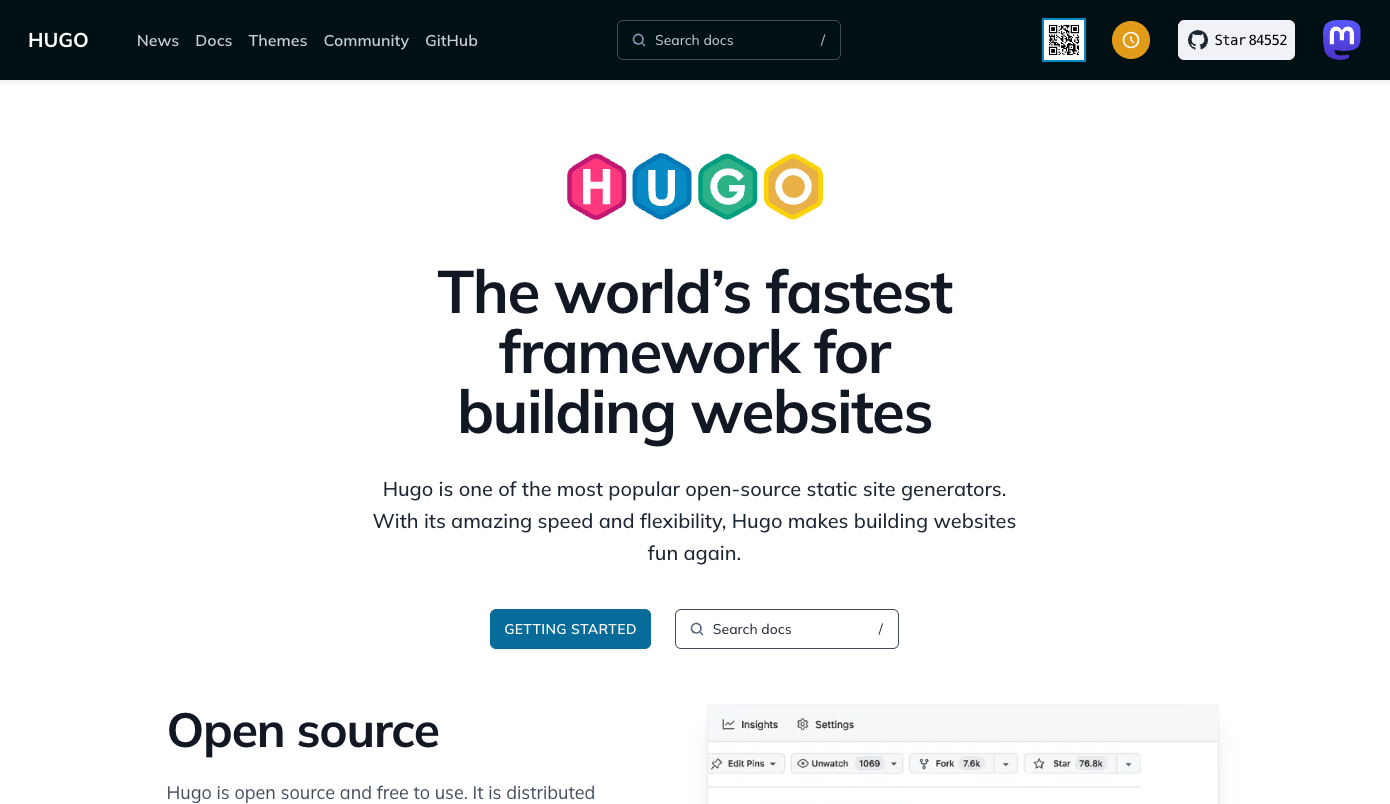This screenshot has height=804, width=1390.
Task: Open the dropdown arrow beside Fork
Action: point(1005,763)
